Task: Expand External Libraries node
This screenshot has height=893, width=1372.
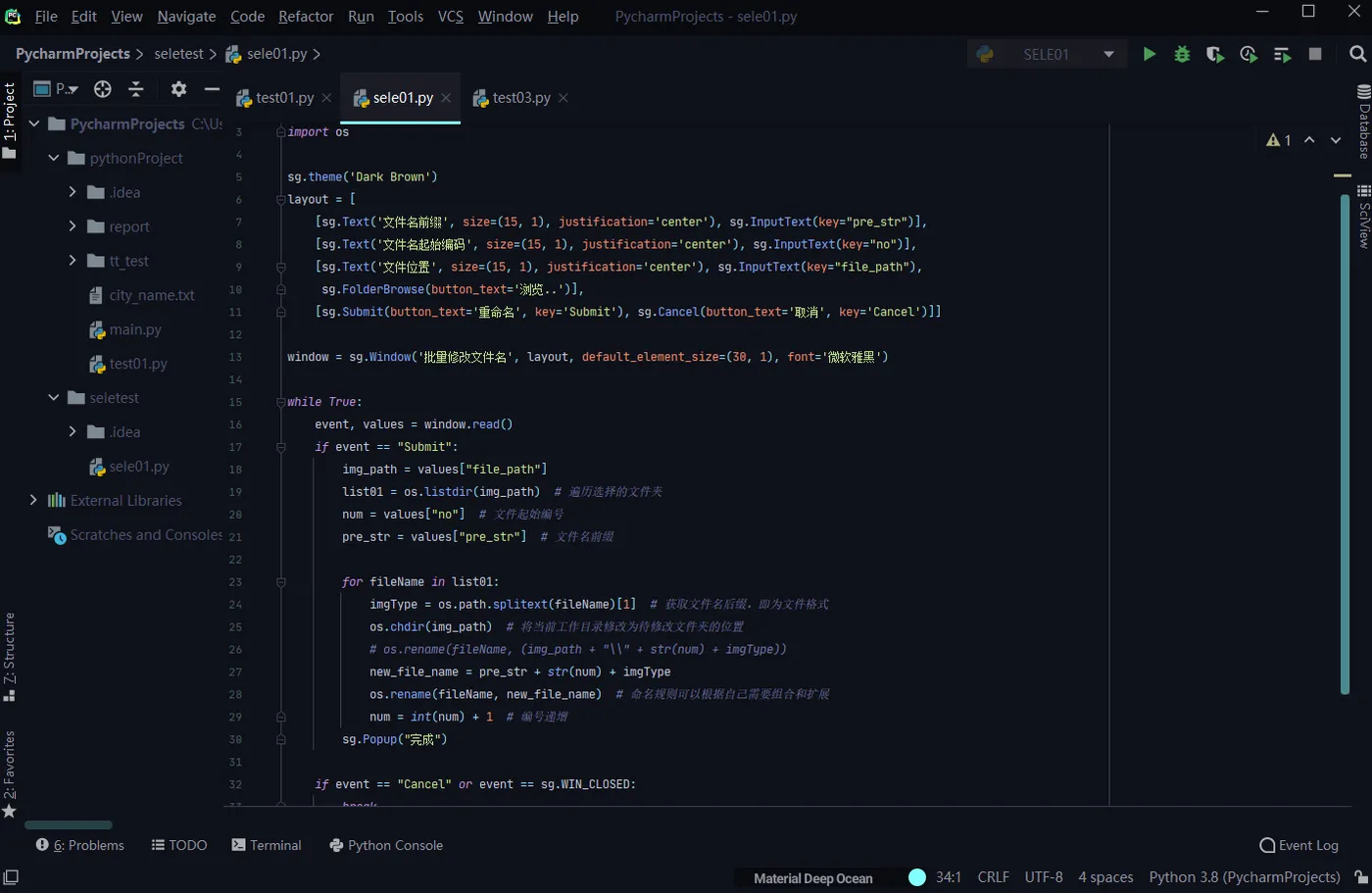Action: 34,500
